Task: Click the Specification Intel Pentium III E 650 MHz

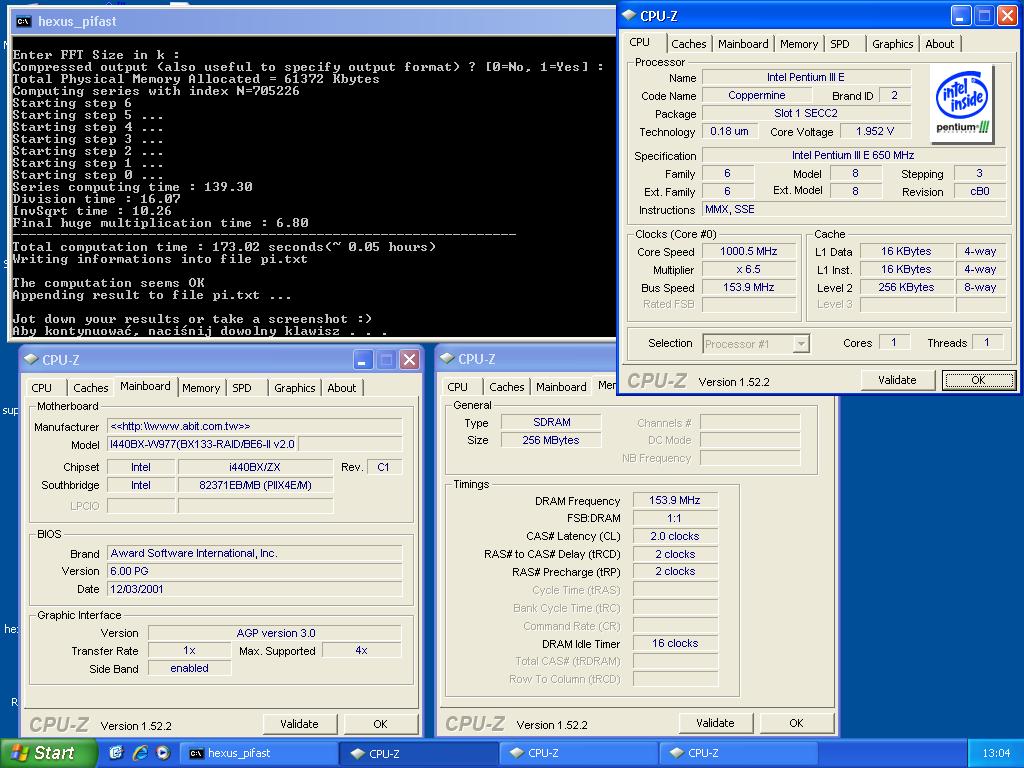Action: tap(853, 155)
